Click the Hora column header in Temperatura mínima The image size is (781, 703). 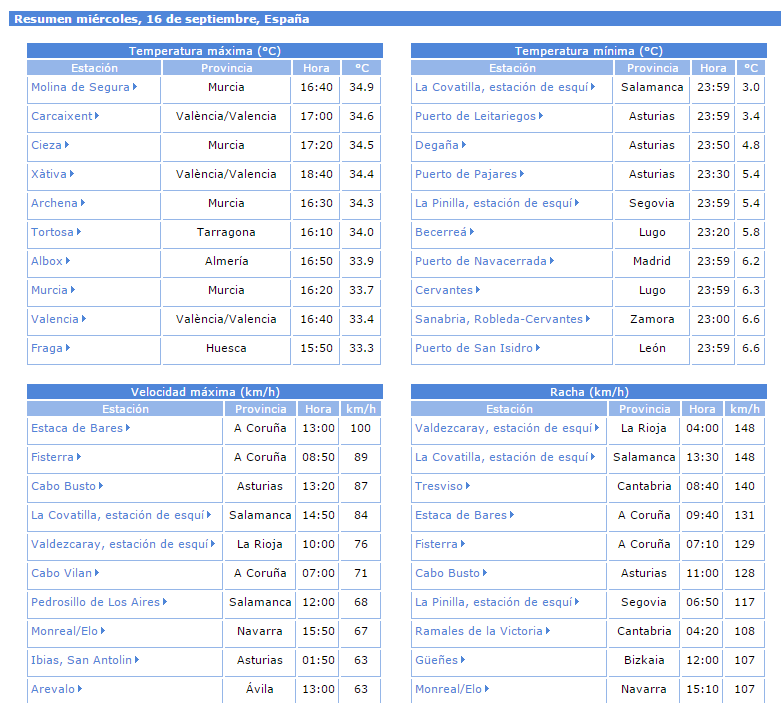pyautogui.click(x=713, y=68)
